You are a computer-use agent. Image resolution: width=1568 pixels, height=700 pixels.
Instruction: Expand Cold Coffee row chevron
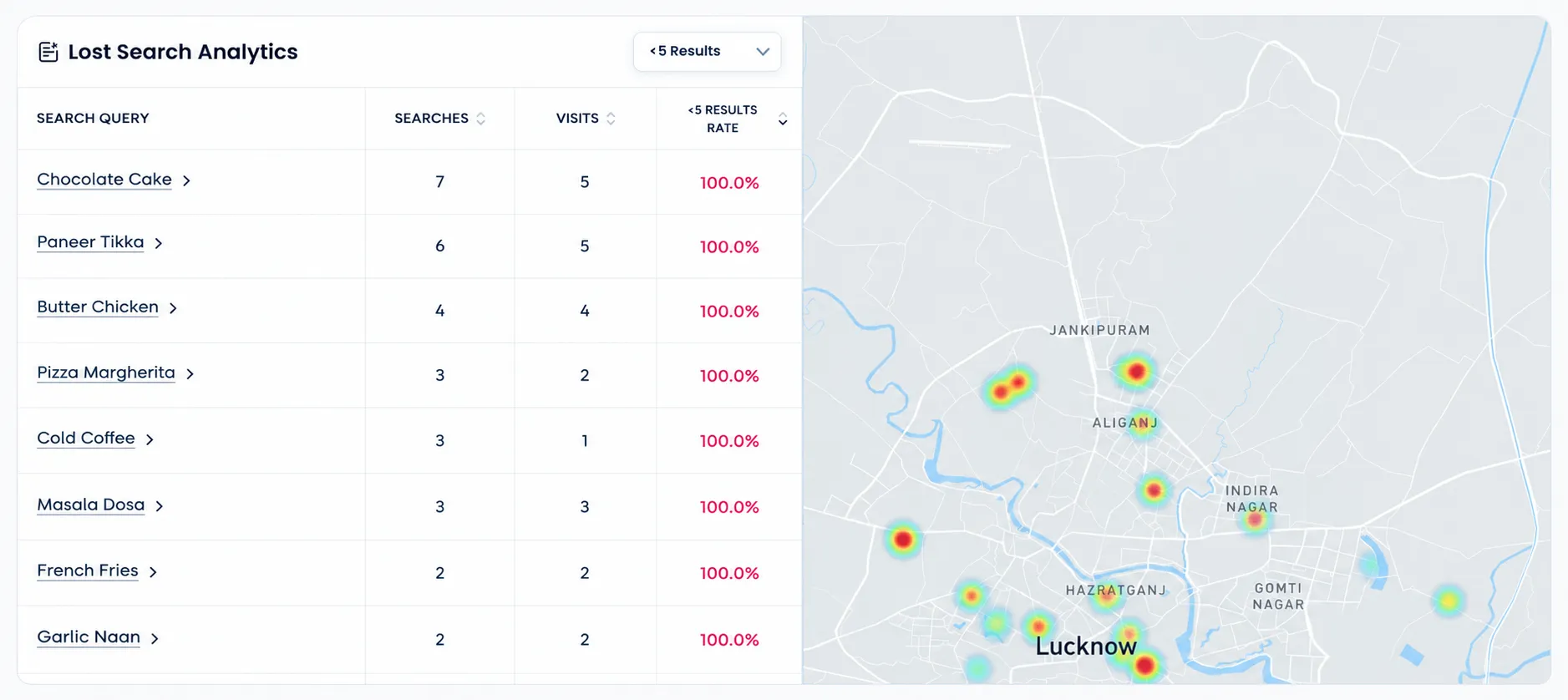[150, 439]
